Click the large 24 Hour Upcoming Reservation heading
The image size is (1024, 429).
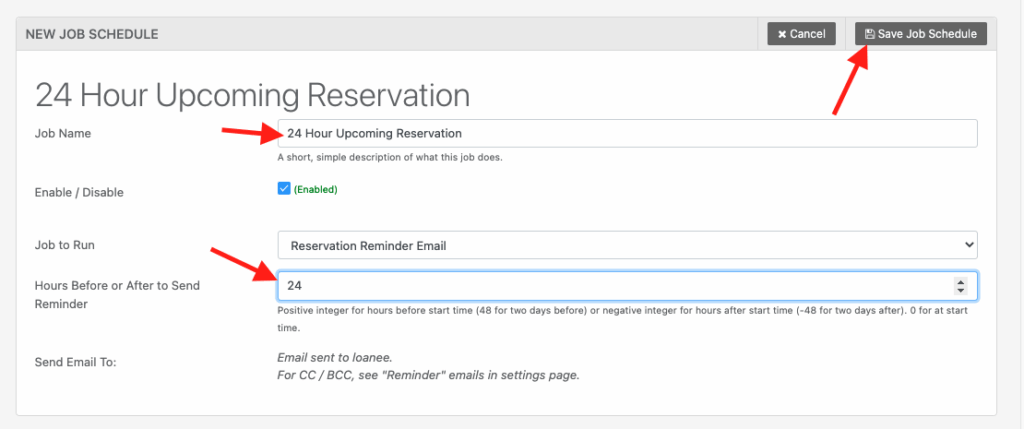coord(252,95)
